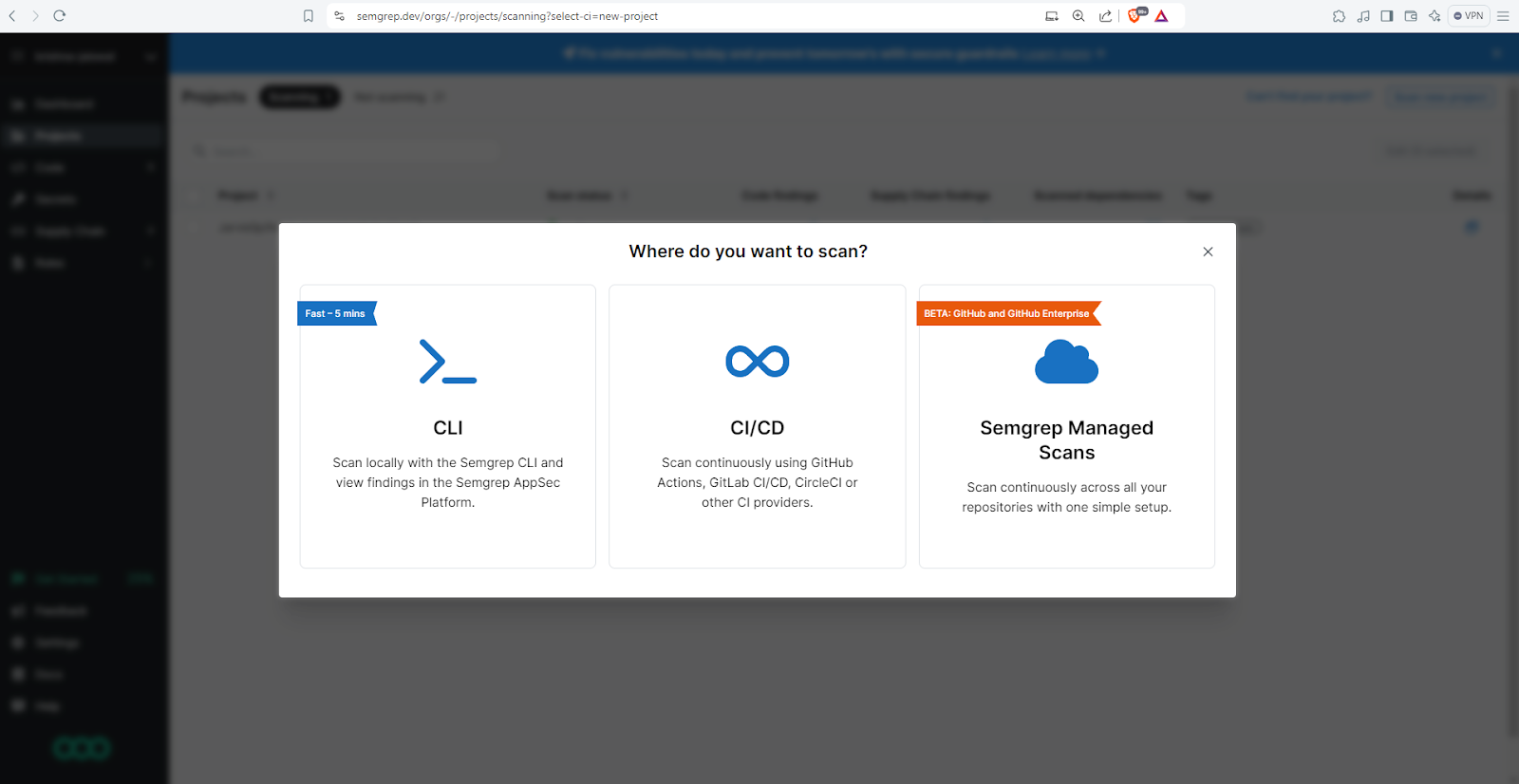The height and width of the screenshot is (784, 1519).
Task: Click 'Scan continuously using GitHub Actions' description
Action: tap(758, 482)
